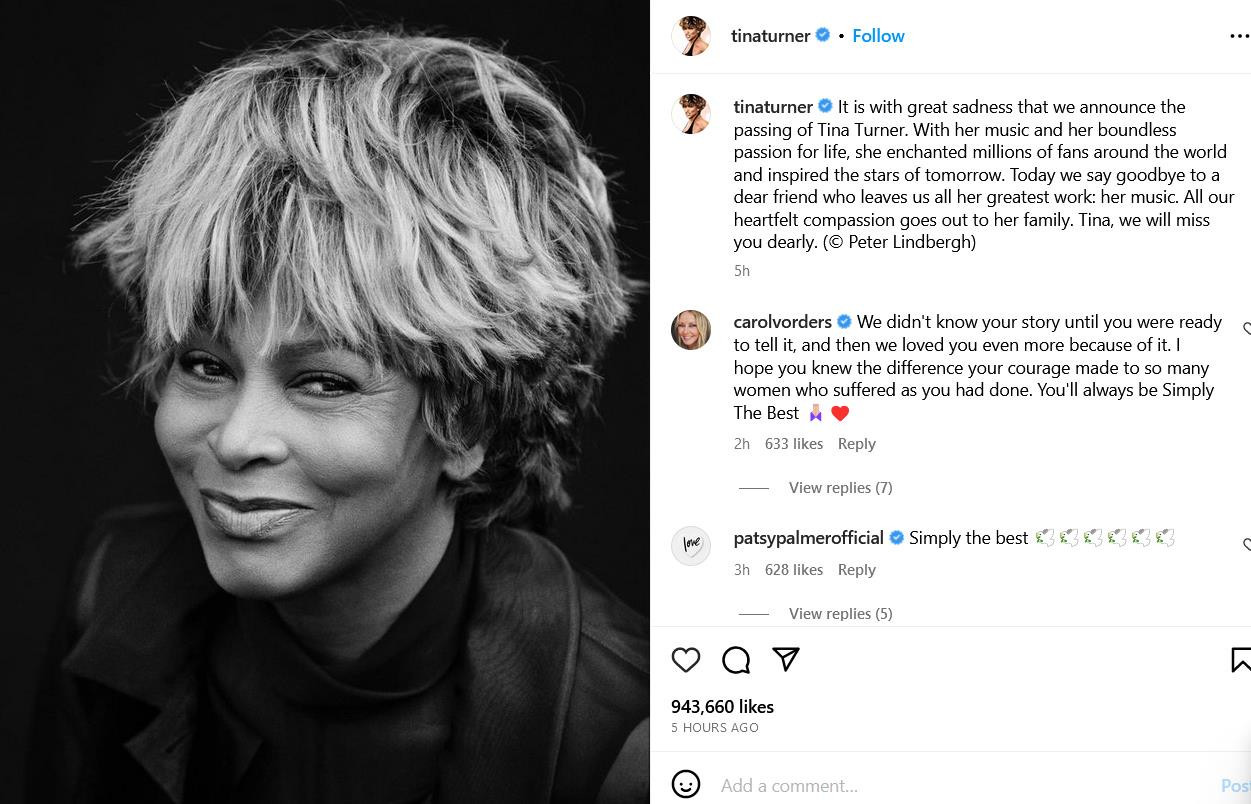The image size is (1251, 804).
Task: Expand View replies (5)
Action: click(840, 614)
